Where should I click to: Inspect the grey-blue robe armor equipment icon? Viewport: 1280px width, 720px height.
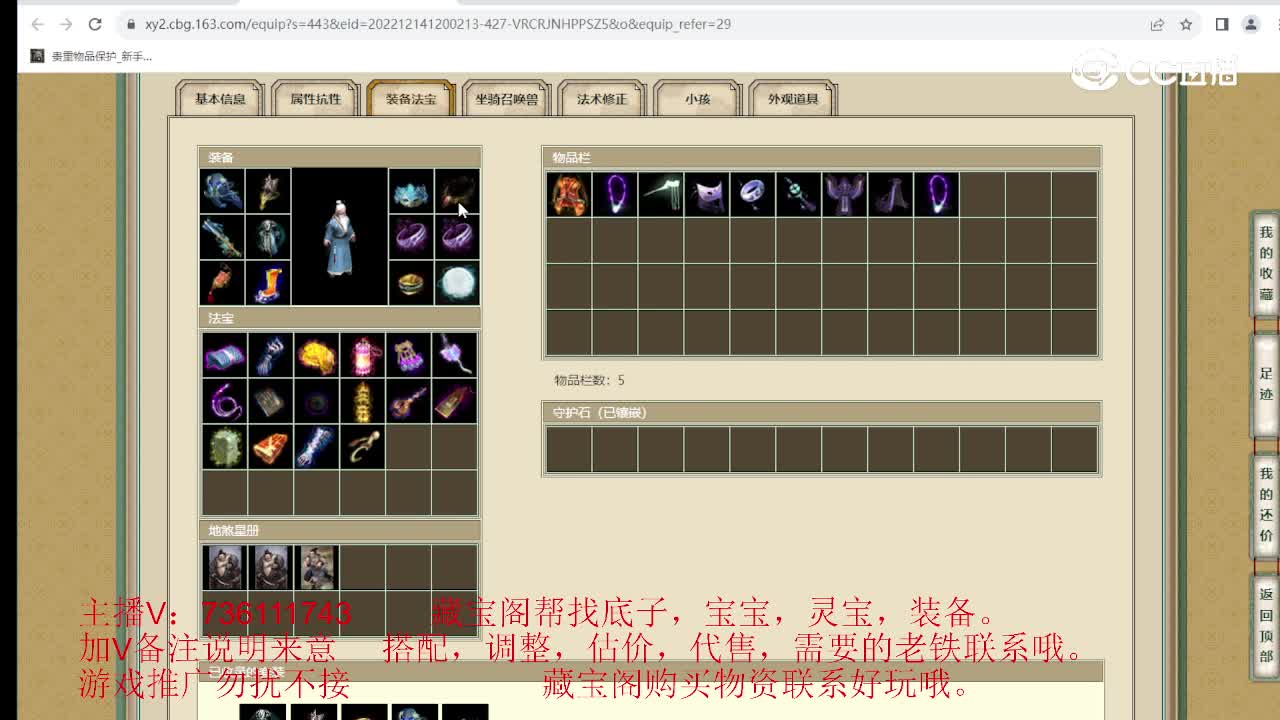point(268,237)
